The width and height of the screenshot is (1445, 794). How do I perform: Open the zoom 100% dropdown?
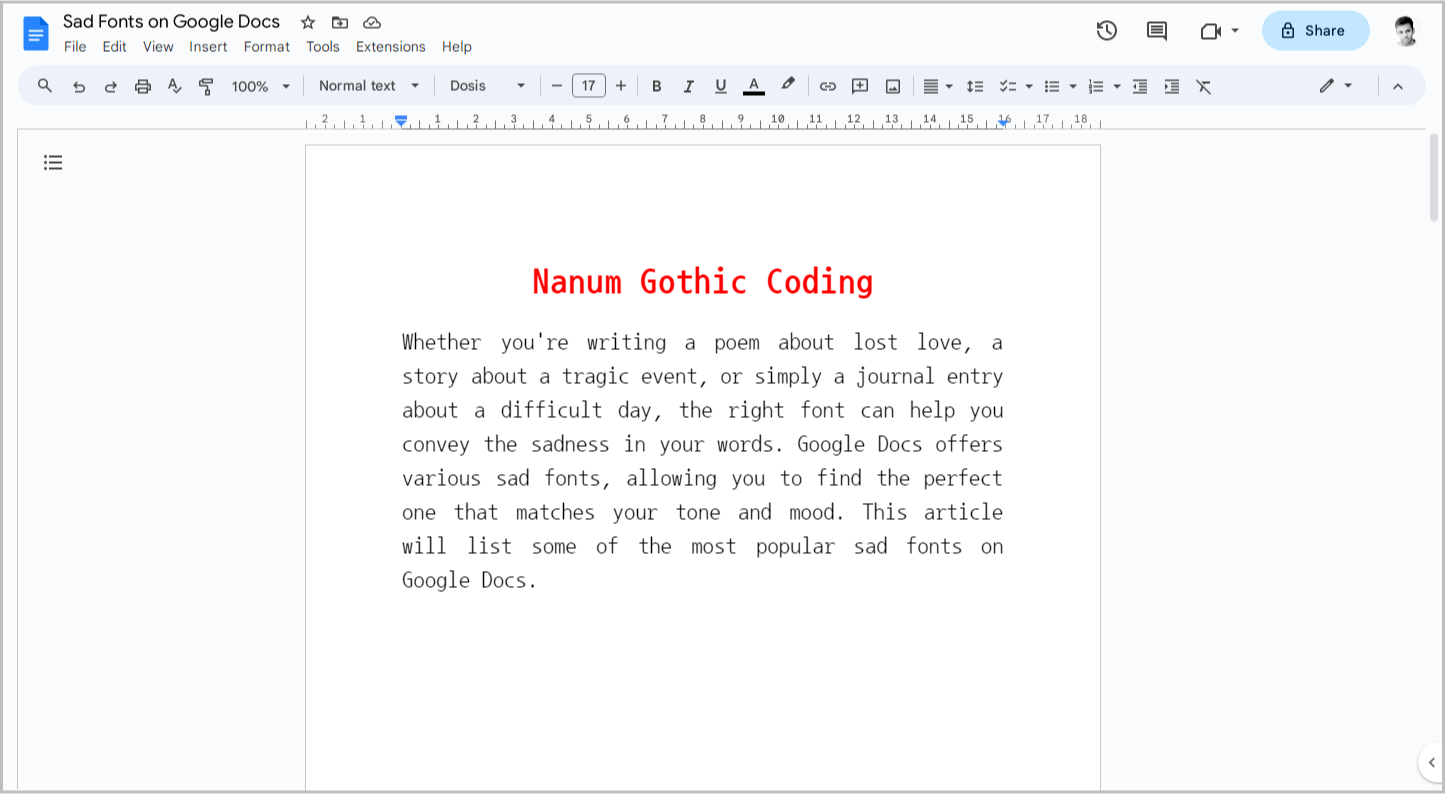point(261,87)
